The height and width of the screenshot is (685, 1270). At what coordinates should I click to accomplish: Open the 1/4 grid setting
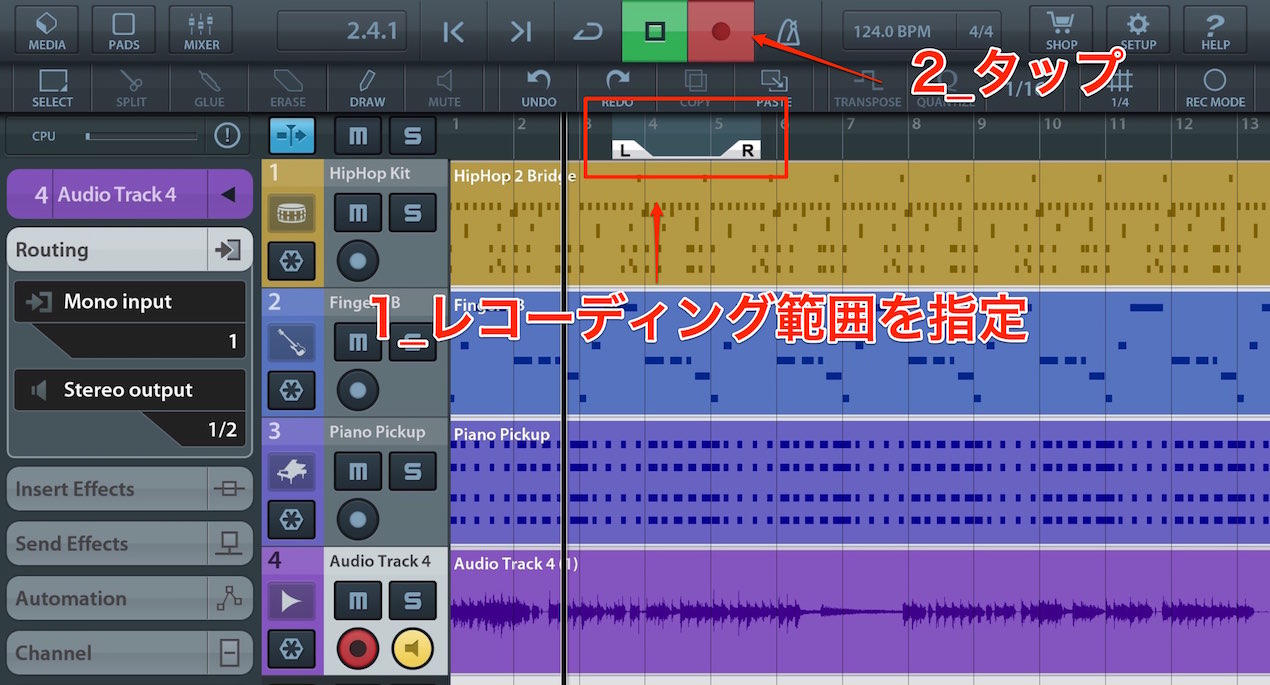(1120, 88)
